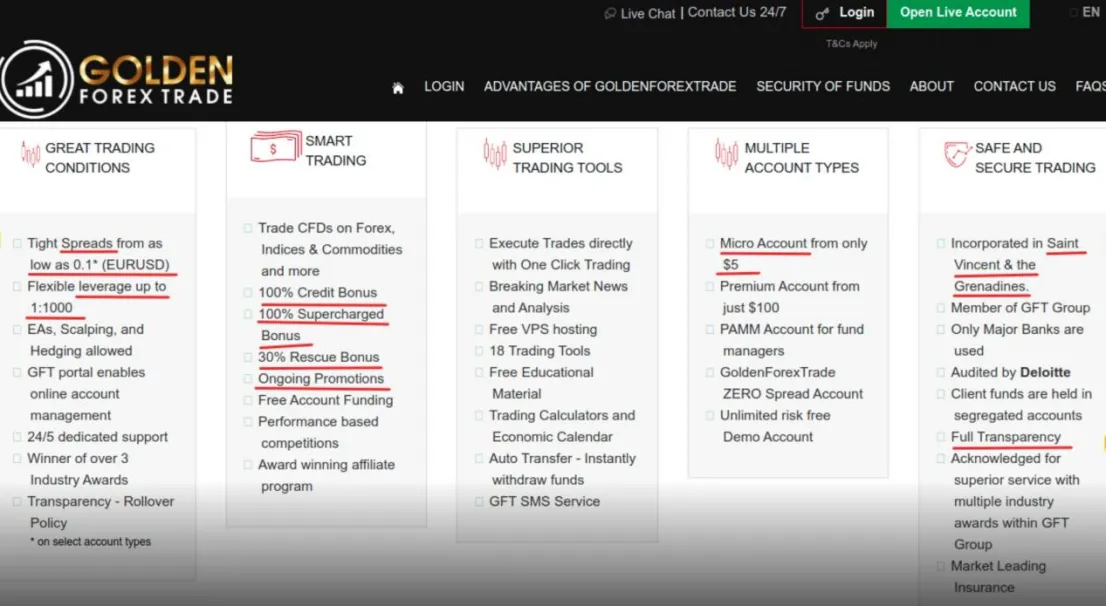Open Advantages of GoldenForexTrade menu
This screenshot has width=1106, height=607.
tap(610, 87)
